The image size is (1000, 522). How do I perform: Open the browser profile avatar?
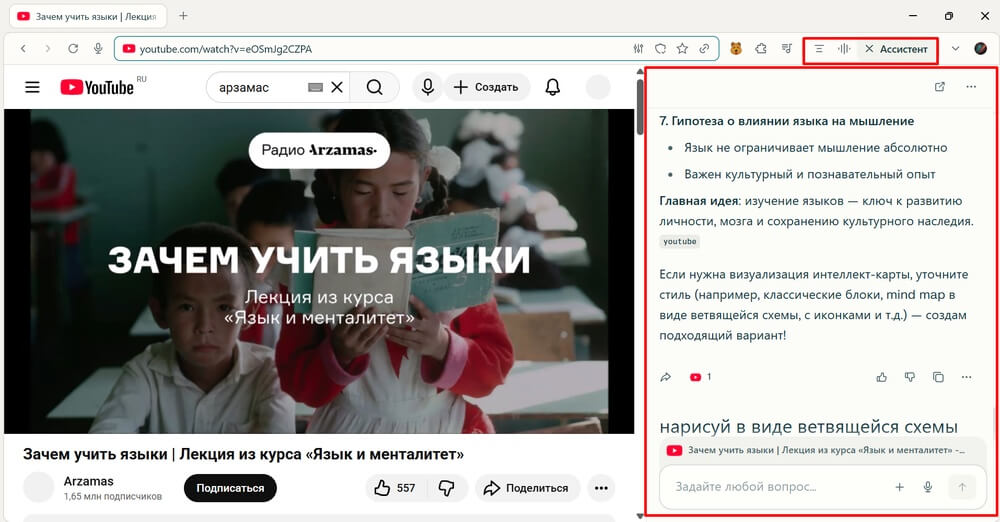pyautogui.click(x=981, y=48)
